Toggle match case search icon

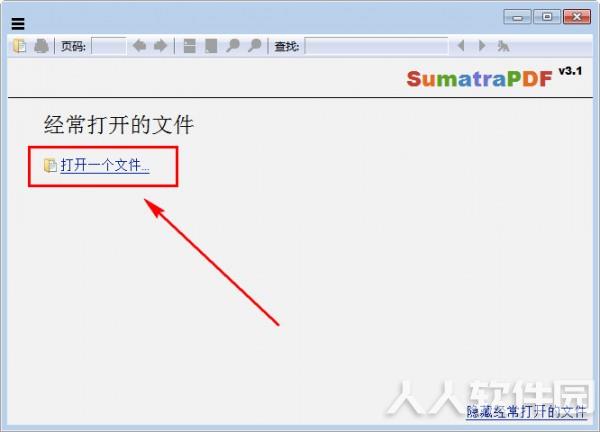coord(503,46)
